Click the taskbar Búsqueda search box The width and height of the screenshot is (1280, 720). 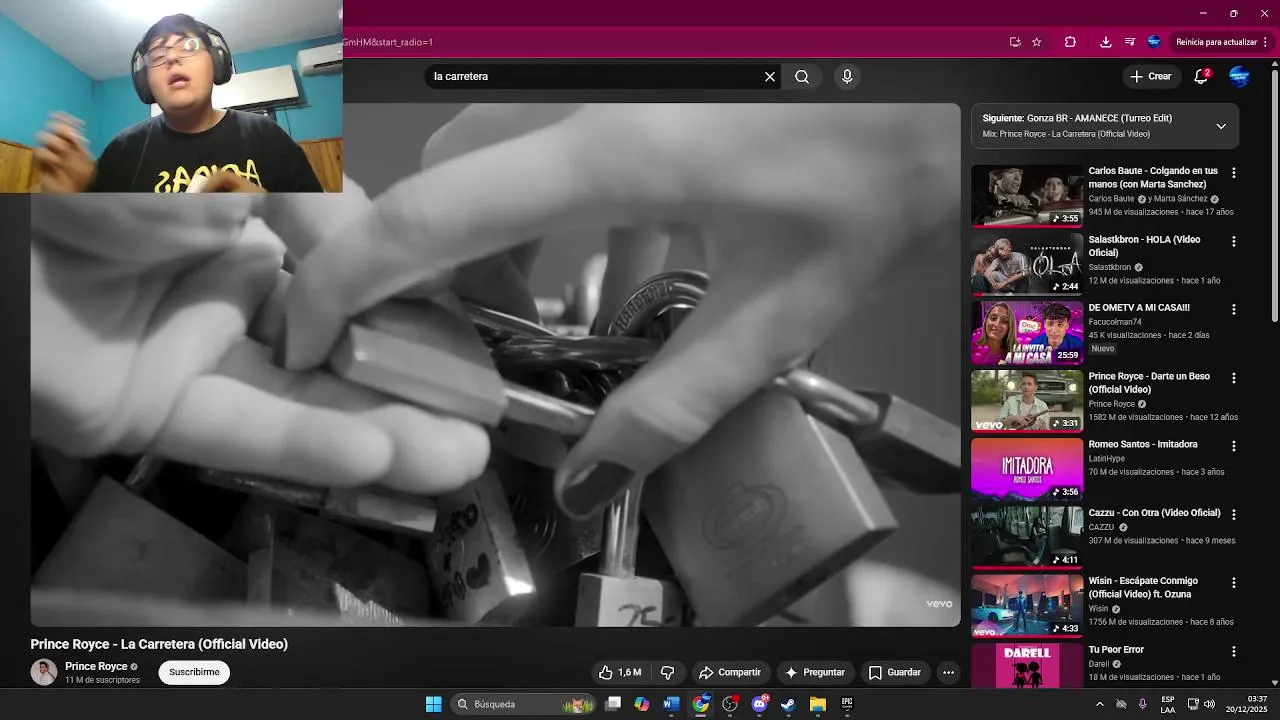click(x=524, y=704)
